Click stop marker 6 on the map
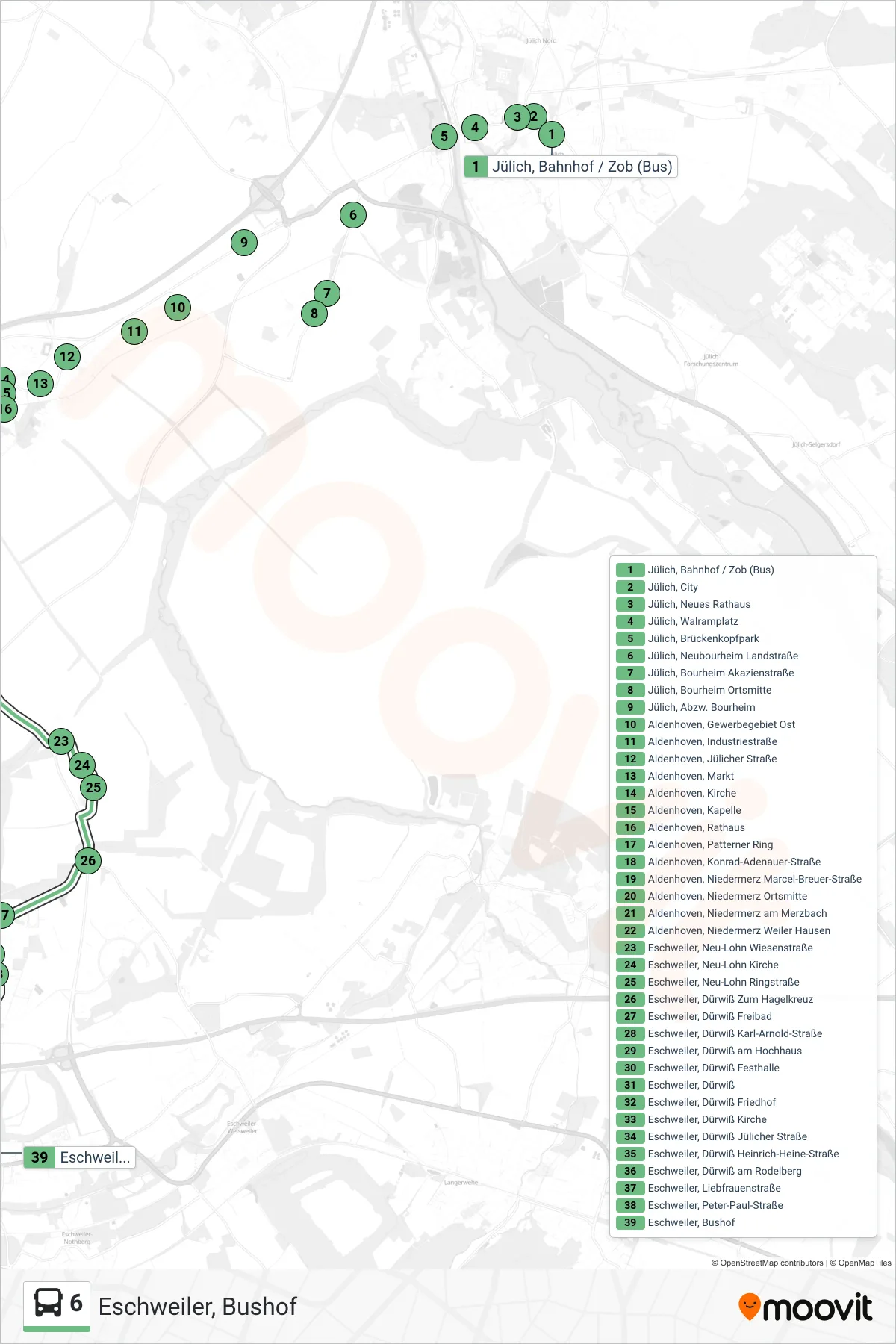Image resolution: width=896 pixels, height=1344 pixels. tap(353, 215)
